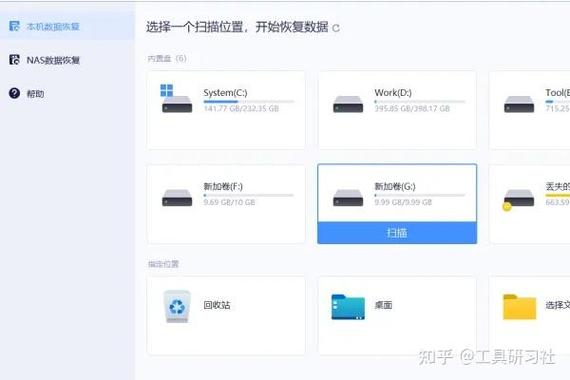Select the System(C:) drive icon
This screenshot has width=570, height=380.
[x=177, y=99]
